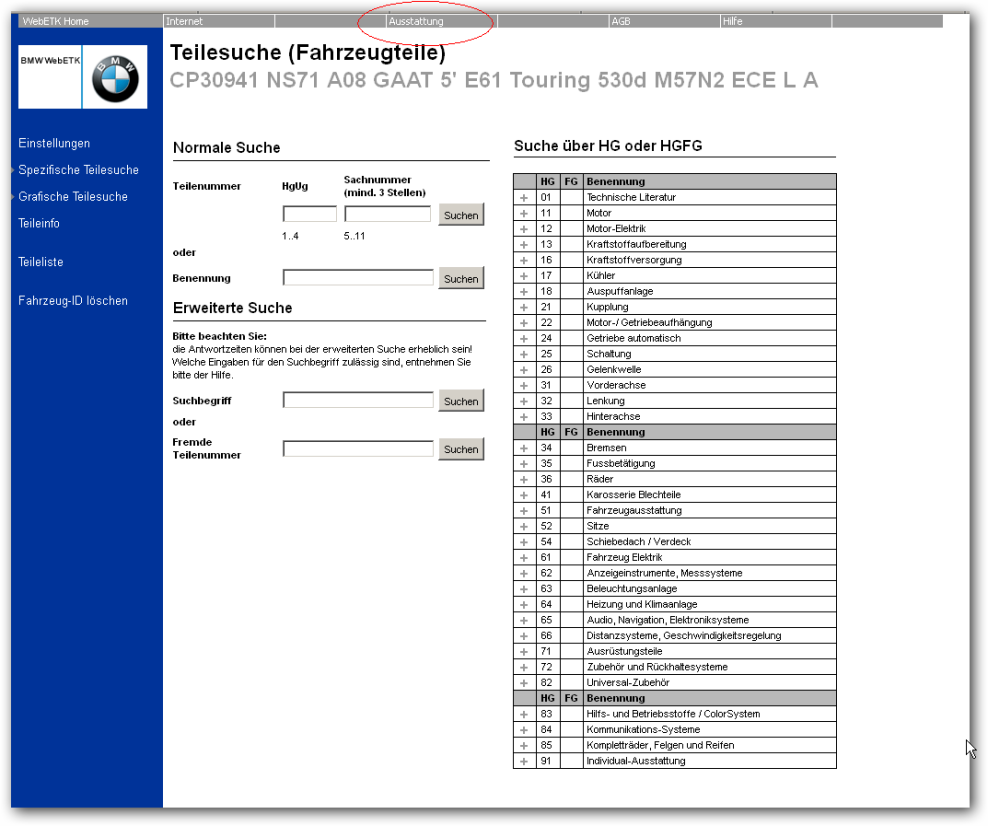Image resolution: width=988 pixels, height=826 pixels.
Task: Expand HG 52 Sitze group
Action: 524,527
